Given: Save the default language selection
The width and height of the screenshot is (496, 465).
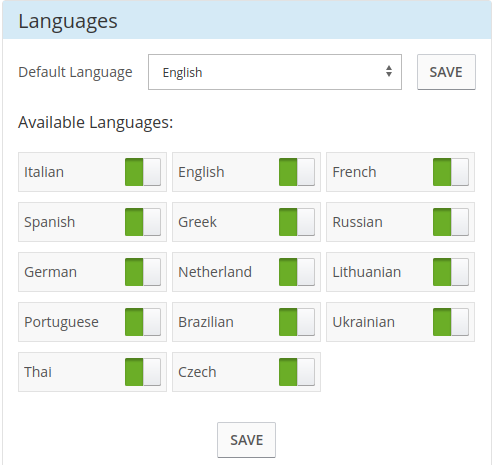Looking at the screenshot, I should pyautogui.click(x=446, y=72).
